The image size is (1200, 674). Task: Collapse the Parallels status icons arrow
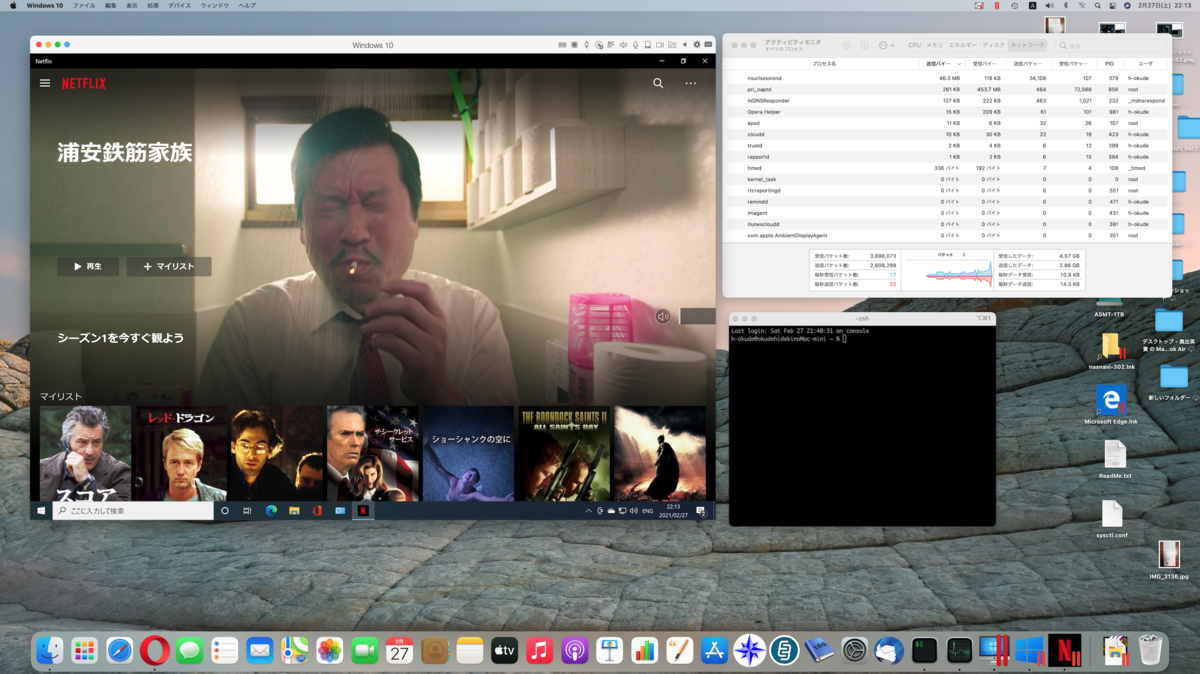(x=685, y=45)
